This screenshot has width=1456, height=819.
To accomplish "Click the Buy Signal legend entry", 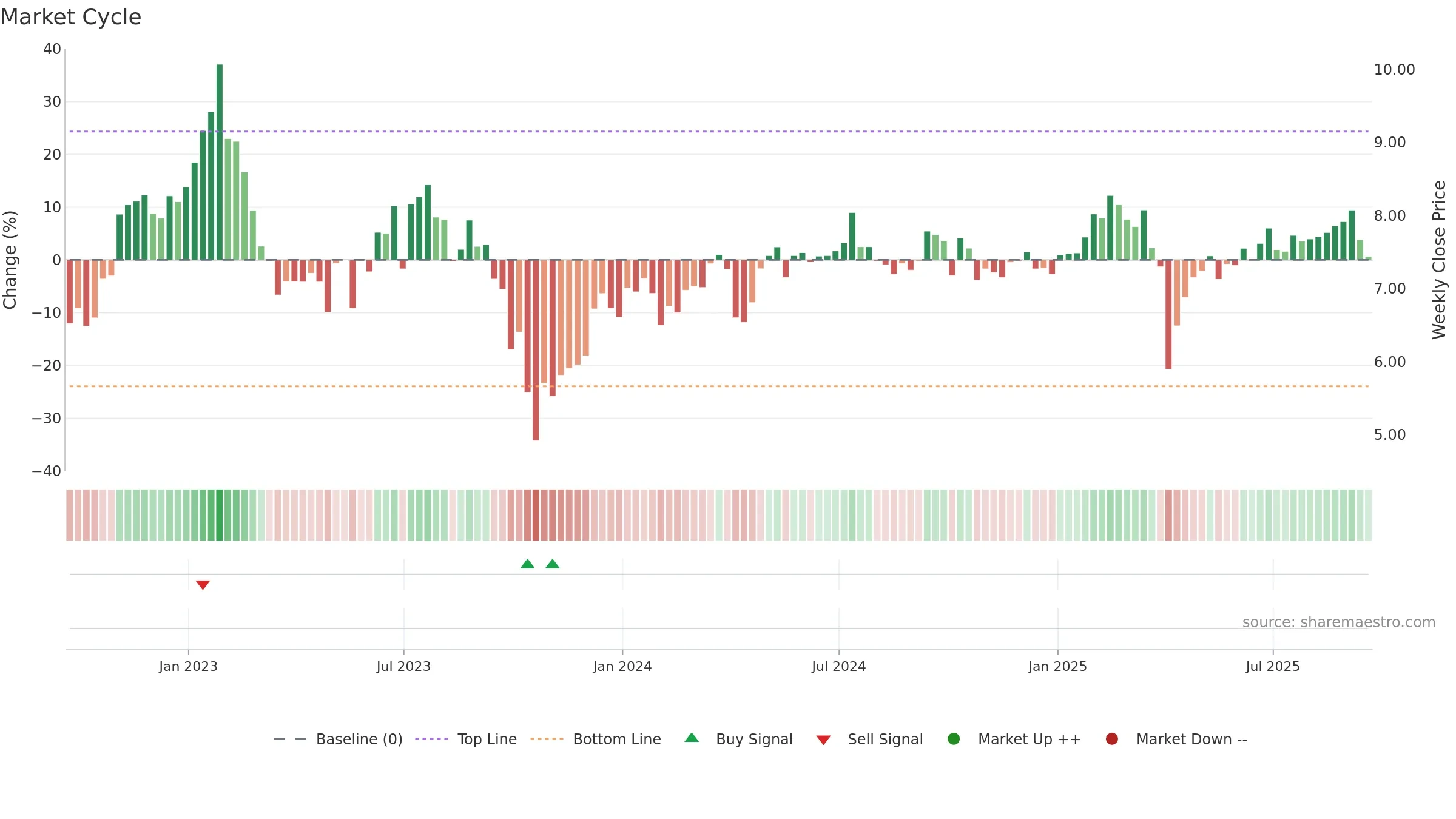I will pyautogui.click(x=738, y=739).
